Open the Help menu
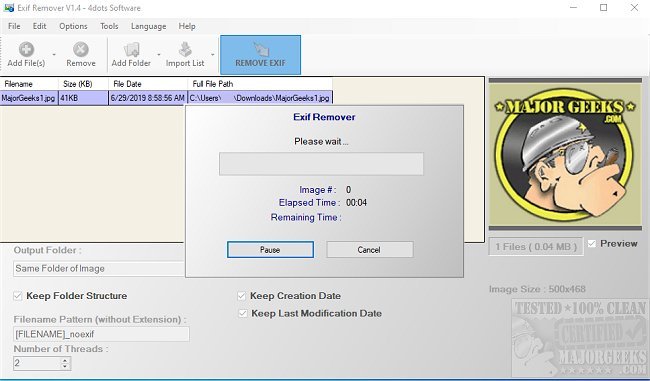This screenshot has width=650, height=381. pyautogui.click(x=187, y=26)
